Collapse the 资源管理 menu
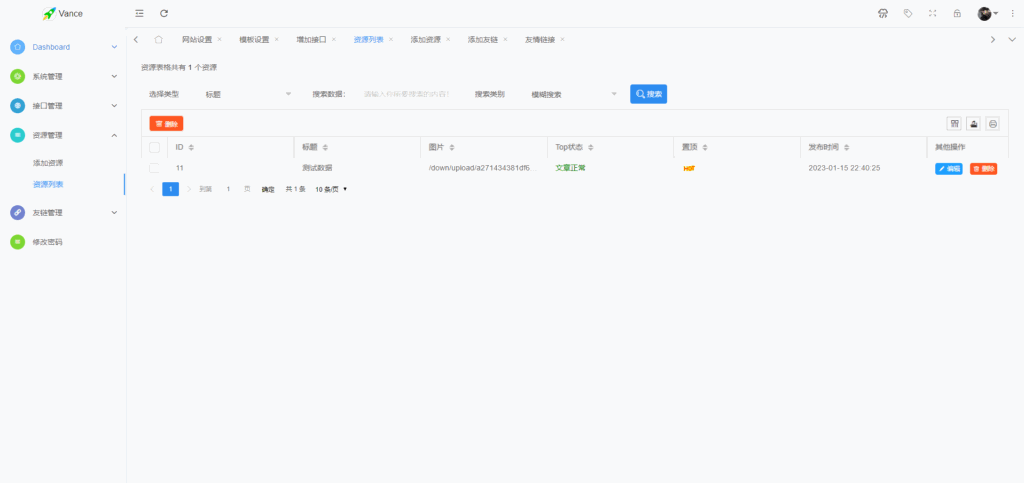 (x=114, y=135)
